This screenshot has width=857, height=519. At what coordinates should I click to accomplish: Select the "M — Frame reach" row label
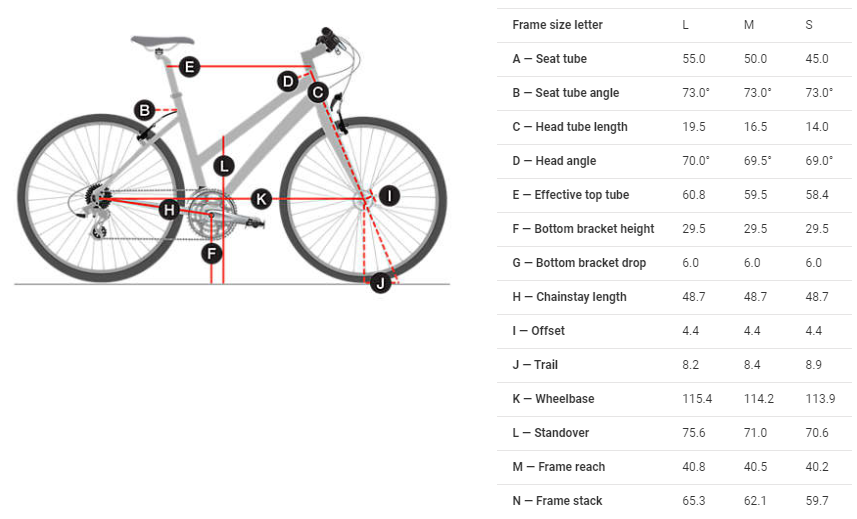[x=558, y=467]
